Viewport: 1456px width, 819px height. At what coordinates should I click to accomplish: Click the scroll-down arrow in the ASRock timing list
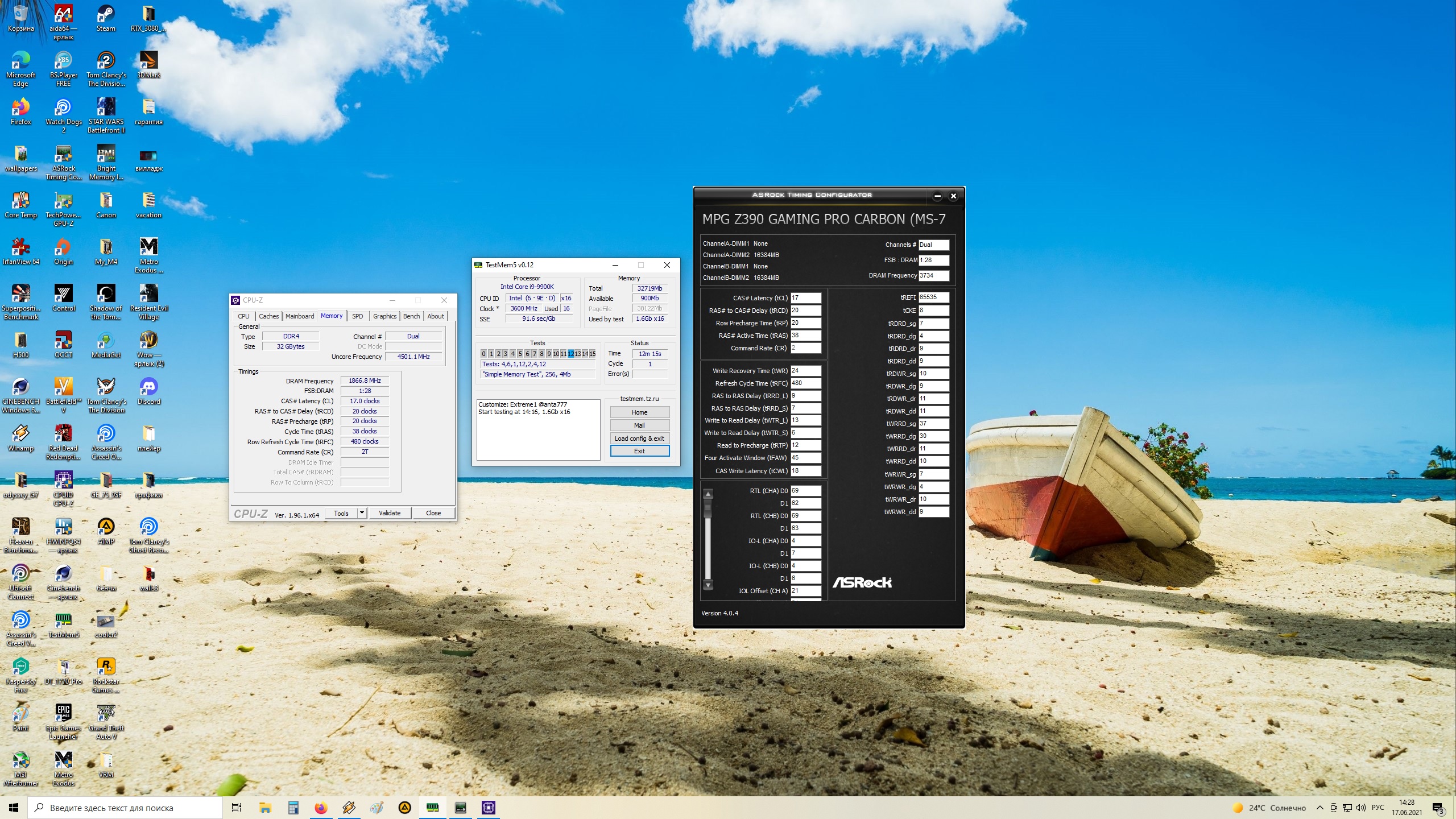(x=708, y=585)
